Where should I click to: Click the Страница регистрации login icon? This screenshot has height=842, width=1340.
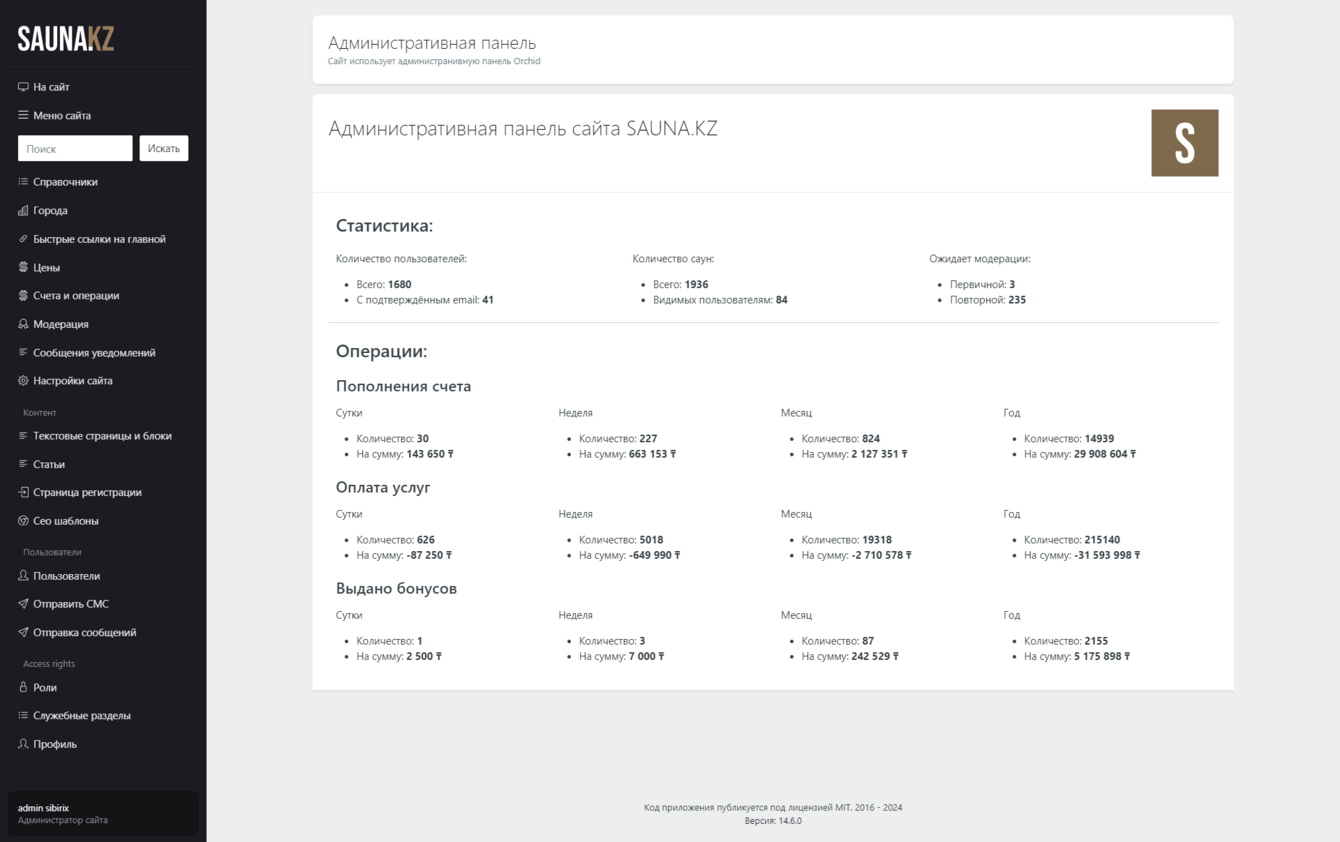pos(23,492)
